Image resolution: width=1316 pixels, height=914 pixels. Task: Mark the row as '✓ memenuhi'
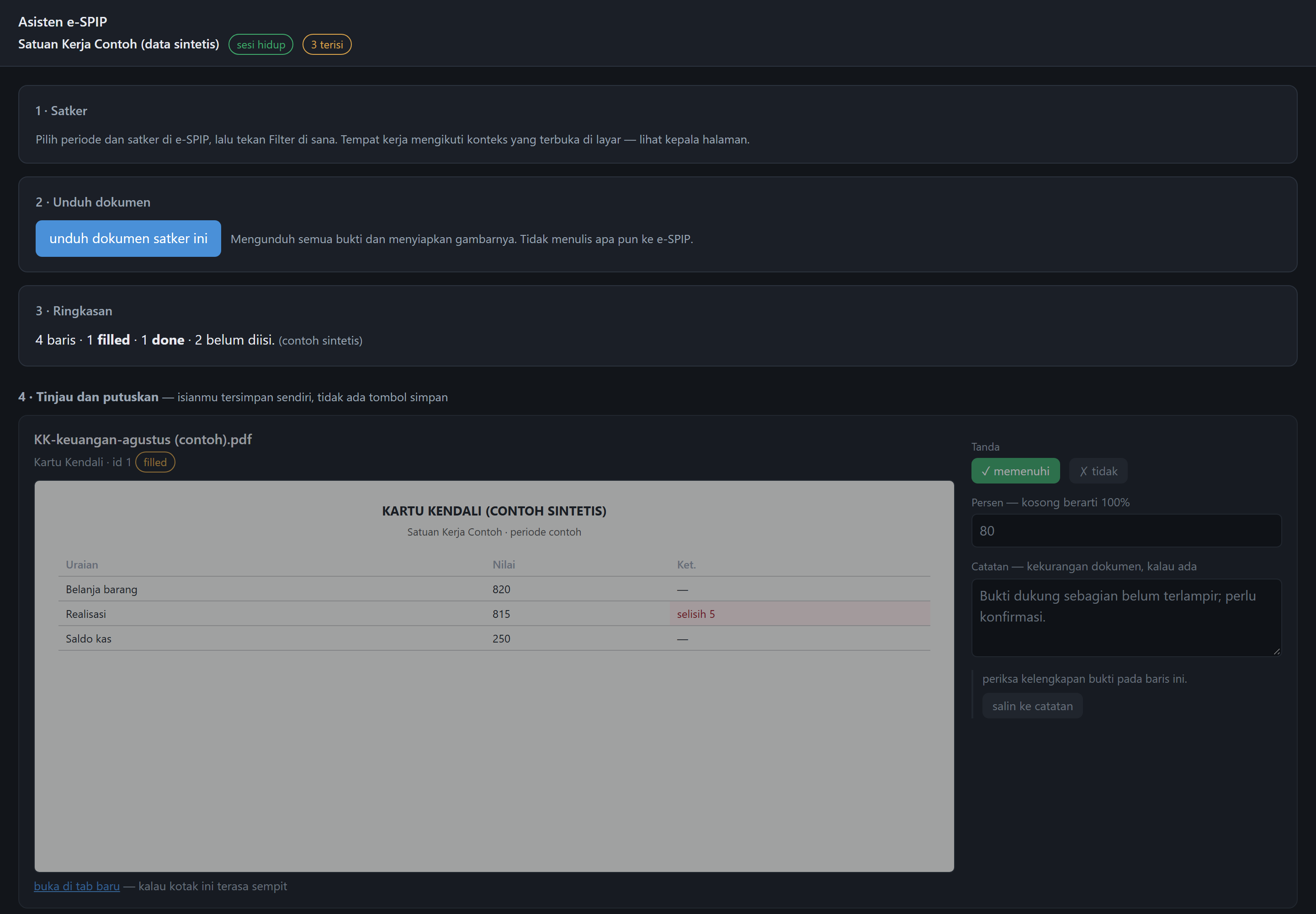coord(1015,471)
